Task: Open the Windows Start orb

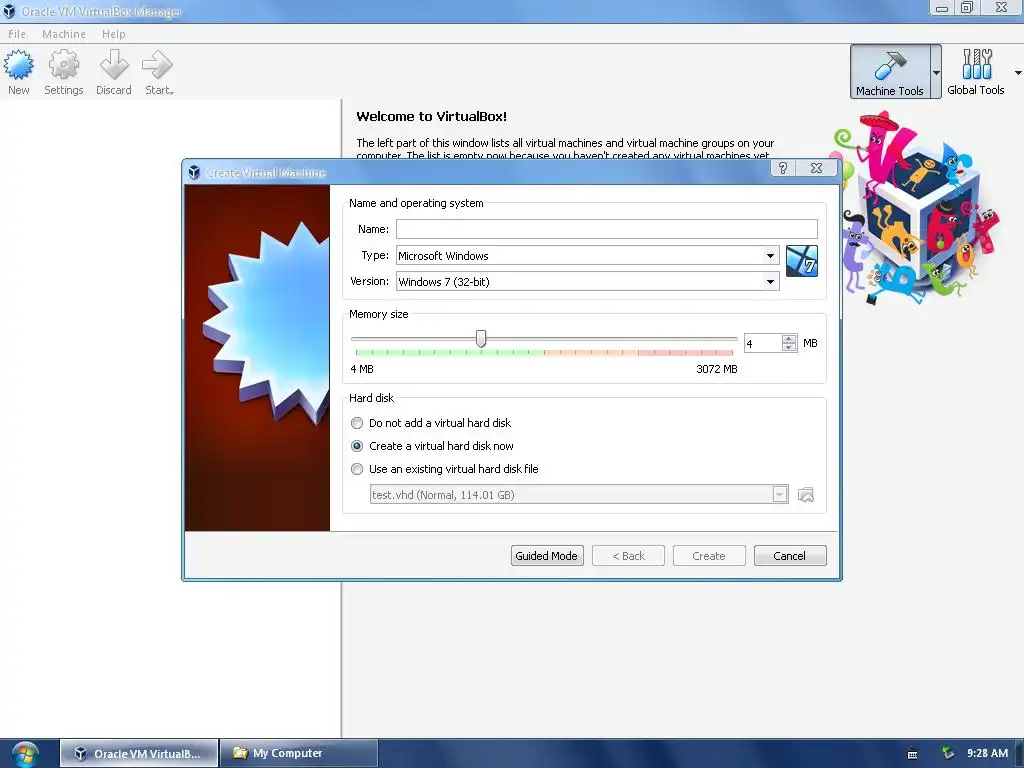Action: tap(25, 754)
